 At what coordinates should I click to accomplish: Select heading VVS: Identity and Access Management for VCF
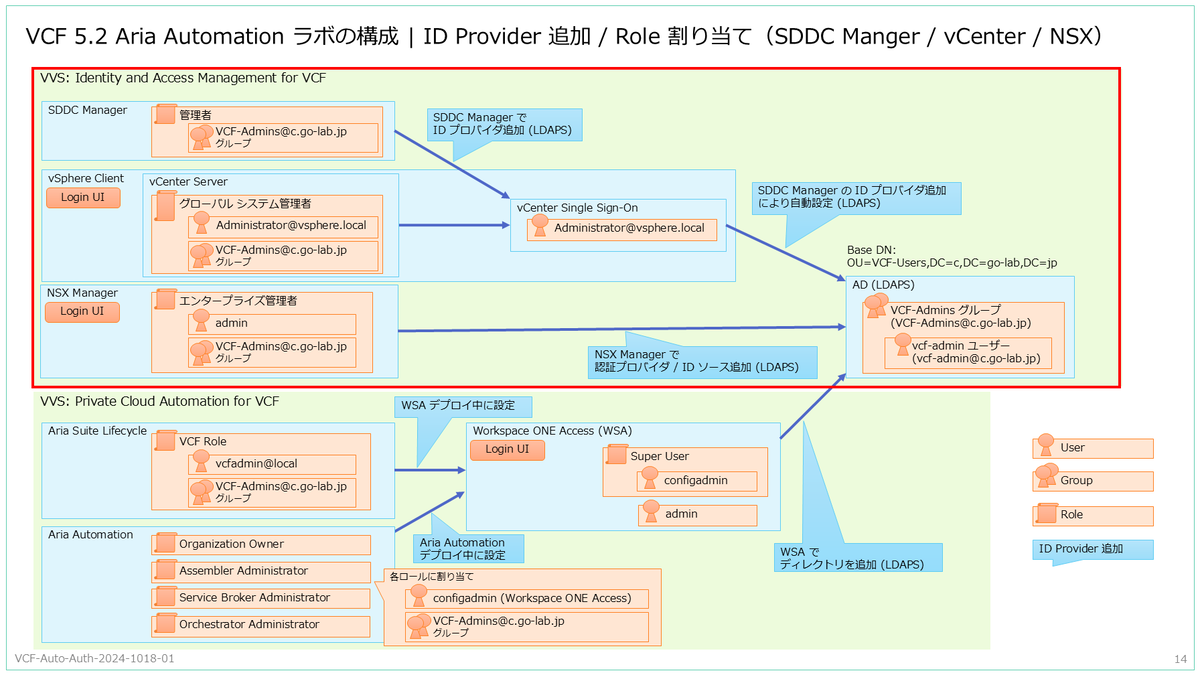[183, 77]
